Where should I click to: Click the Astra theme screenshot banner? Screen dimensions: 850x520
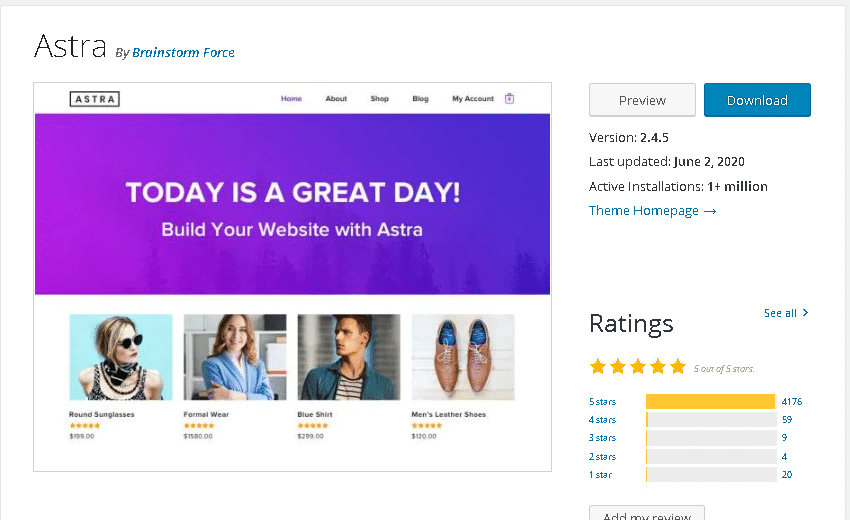pyautogui.click(x=292, y=204)
